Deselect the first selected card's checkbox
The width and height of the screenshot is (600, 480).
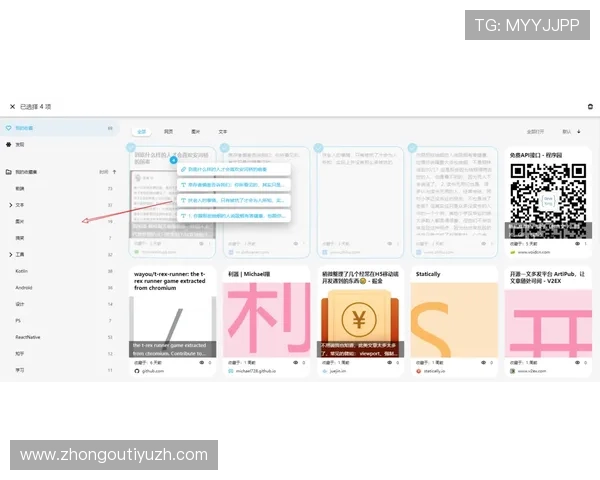tap(130, 148)
